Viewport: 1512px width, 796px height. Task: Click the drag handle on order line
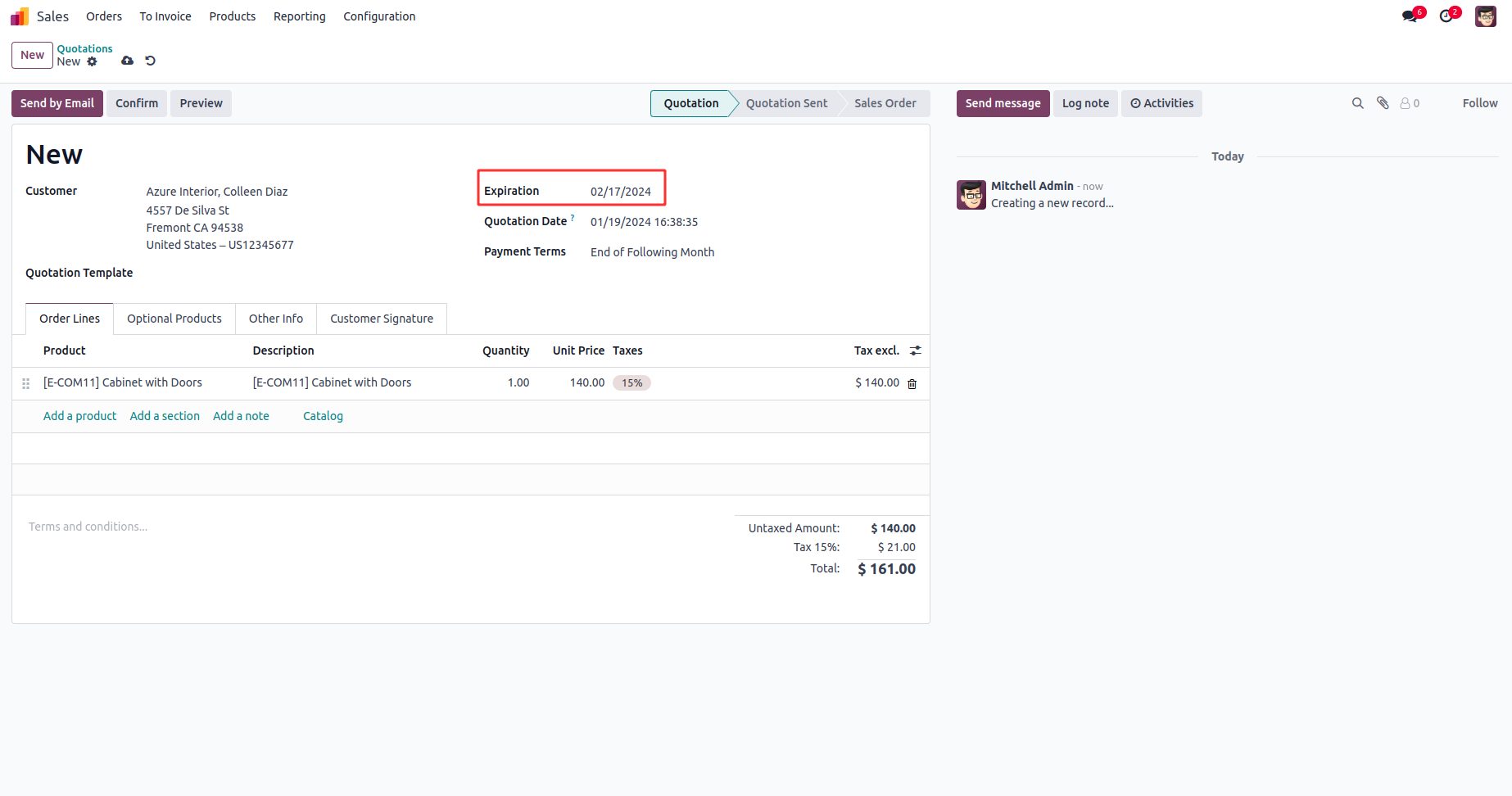pos(25,383)
